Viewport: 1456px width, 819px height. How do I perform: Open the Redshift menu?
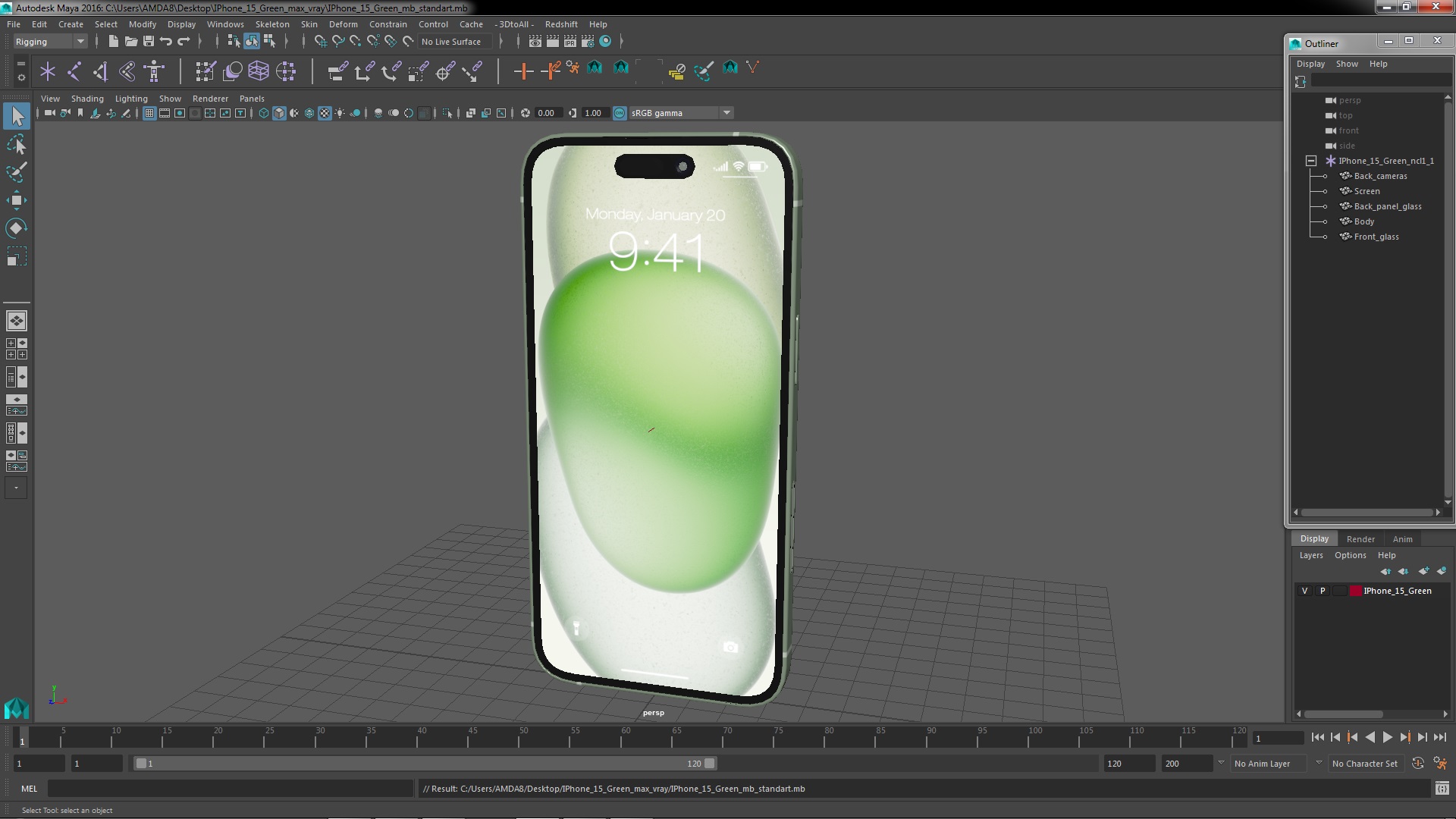coord(561,24)
